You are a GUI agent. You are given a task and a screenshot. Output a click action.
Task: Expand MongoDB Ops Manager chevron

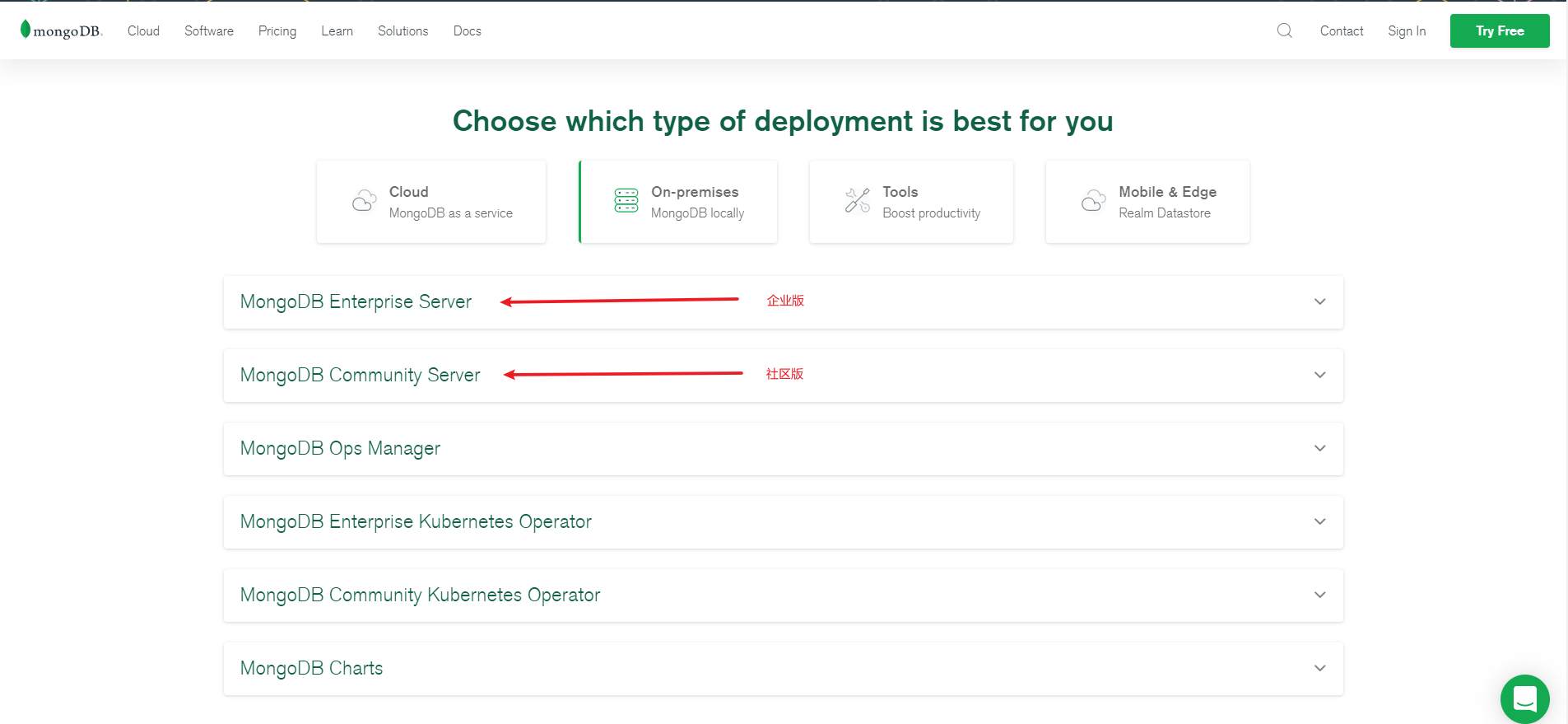[1320, 448]
